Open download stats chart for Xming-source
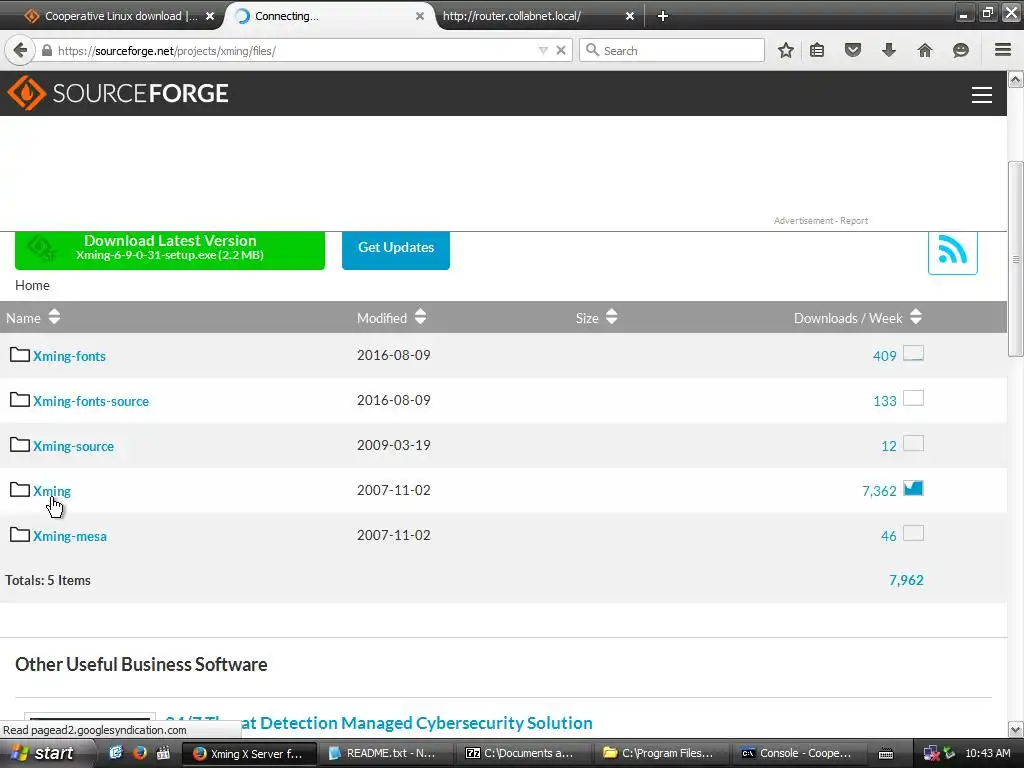 click(x=913, y=443)
